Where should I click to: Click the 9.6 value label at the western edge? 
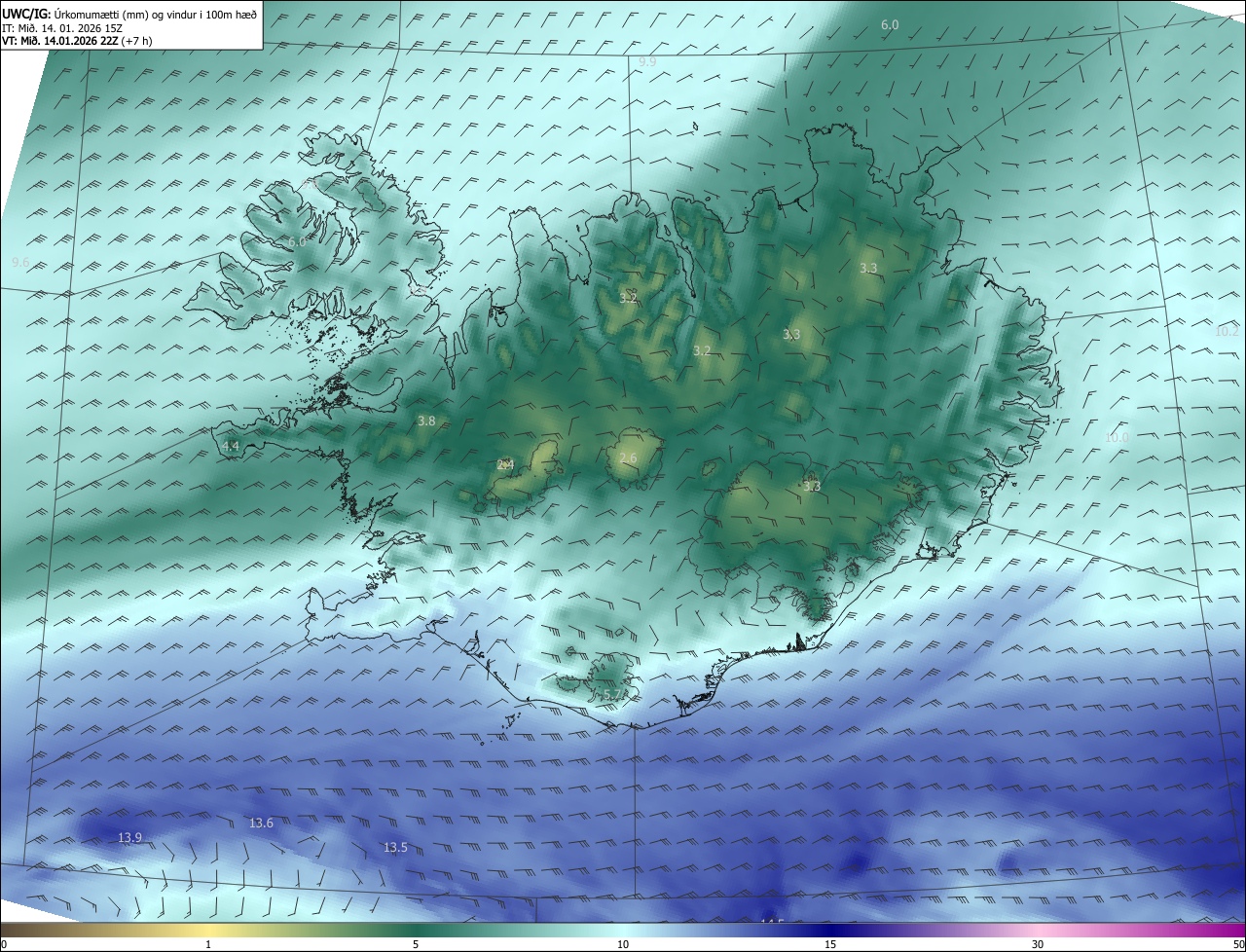[x=19, y=263]
